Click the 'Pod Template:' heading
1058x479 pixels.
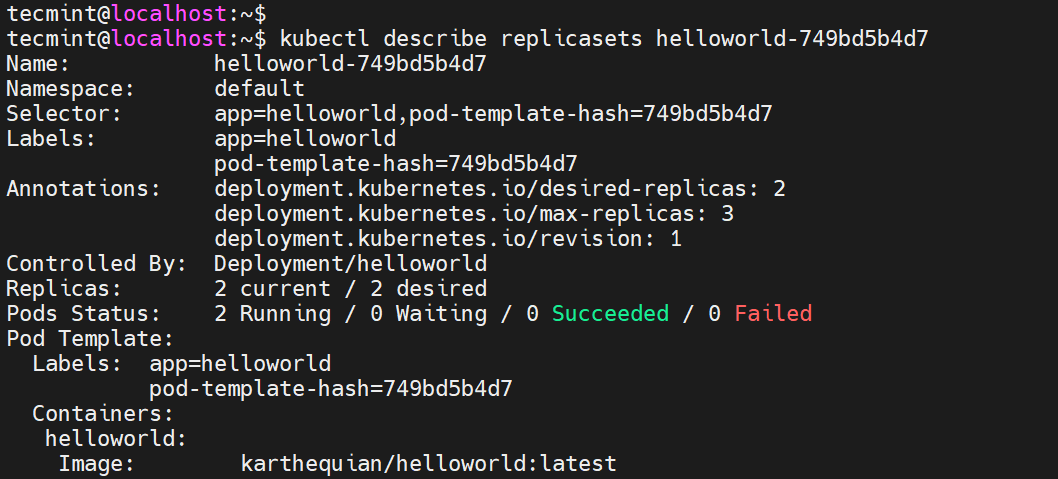[90, 339]
